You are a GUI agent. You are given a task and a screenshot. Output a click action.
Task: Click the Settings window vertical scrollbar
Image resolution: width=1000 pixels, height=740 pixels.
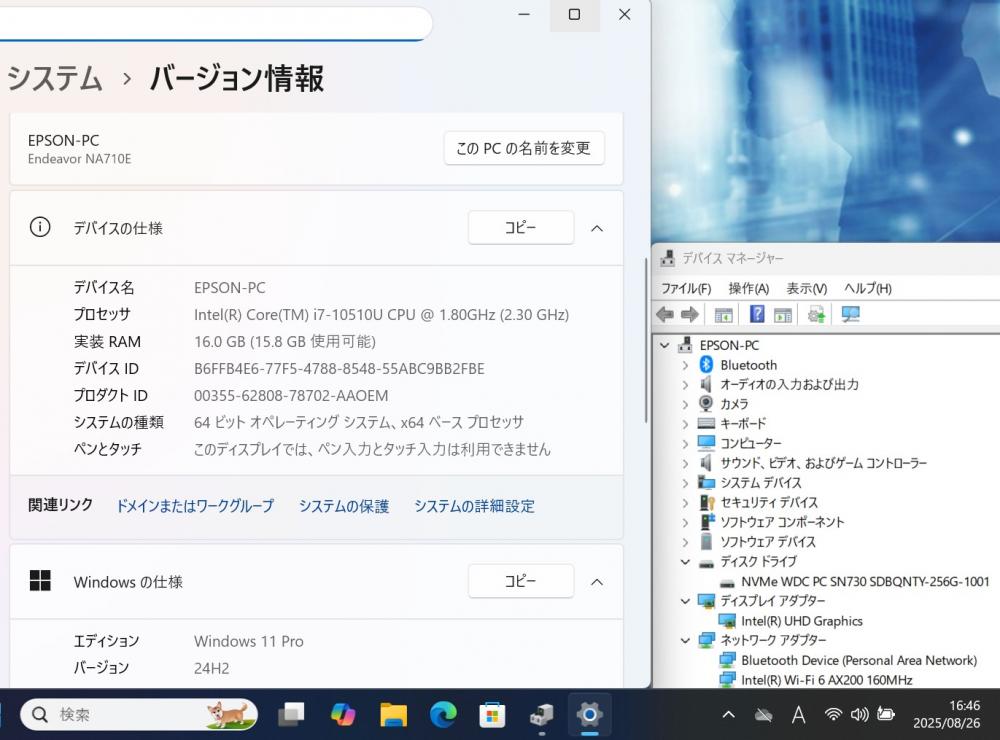[646, 338]
